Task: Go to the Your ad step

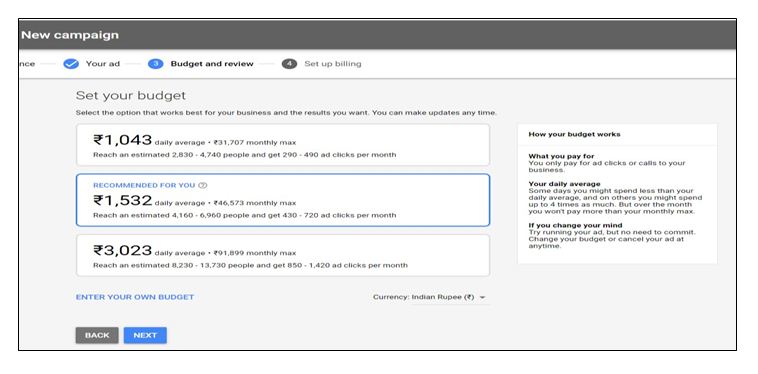Action: tap(102, 64)
